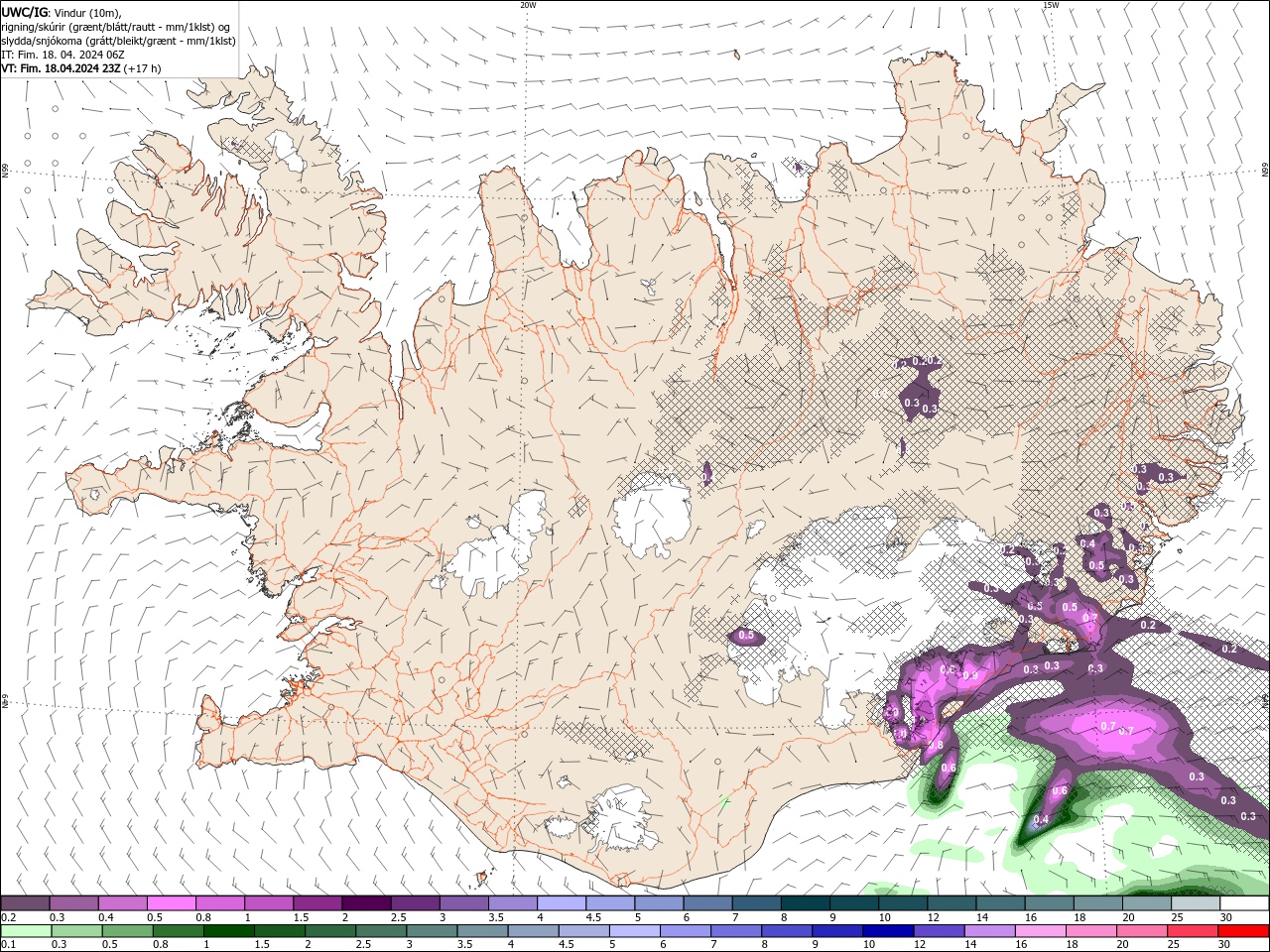The height and width of the screenshot is (952, 1270).
Task: Click the 'VT: Fim. 18.04.2024 23Z (+17 h)' line
Action: pos(81,69)
